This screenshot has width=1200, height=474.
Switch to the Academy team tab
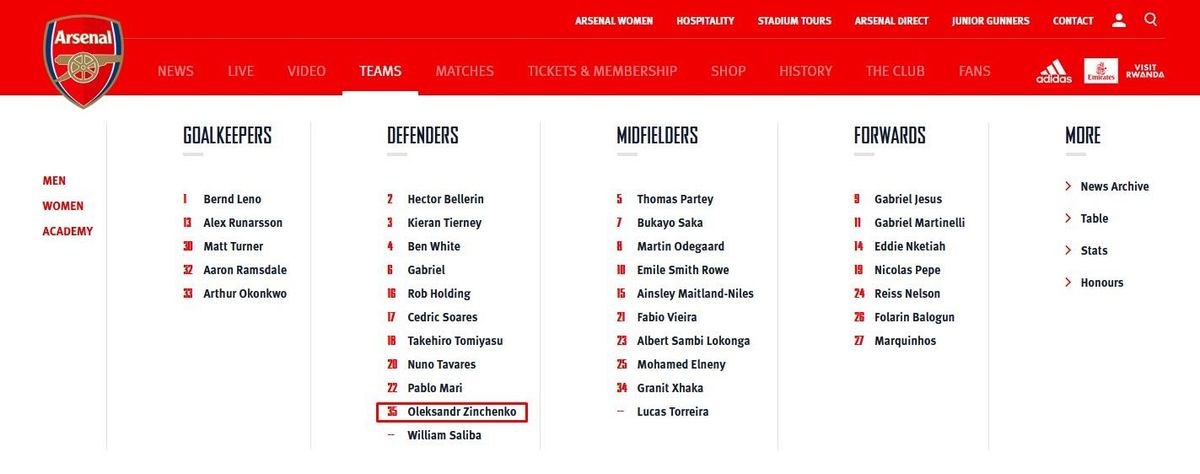[67, 231]
